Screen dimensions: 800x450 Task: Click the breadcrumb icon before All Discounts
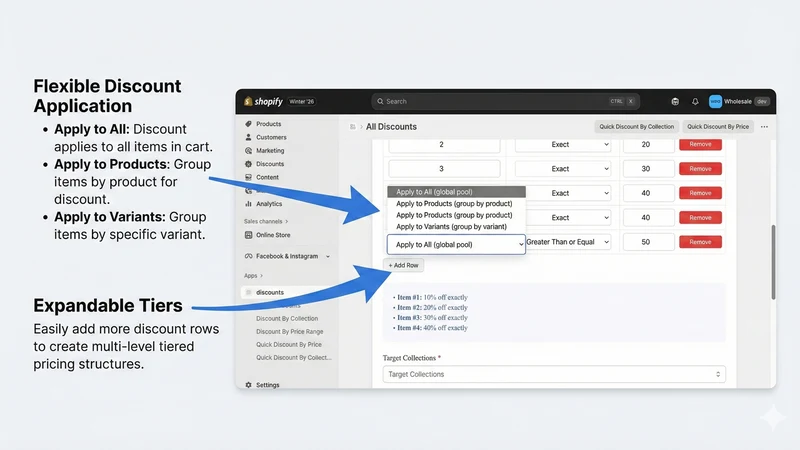353,127
